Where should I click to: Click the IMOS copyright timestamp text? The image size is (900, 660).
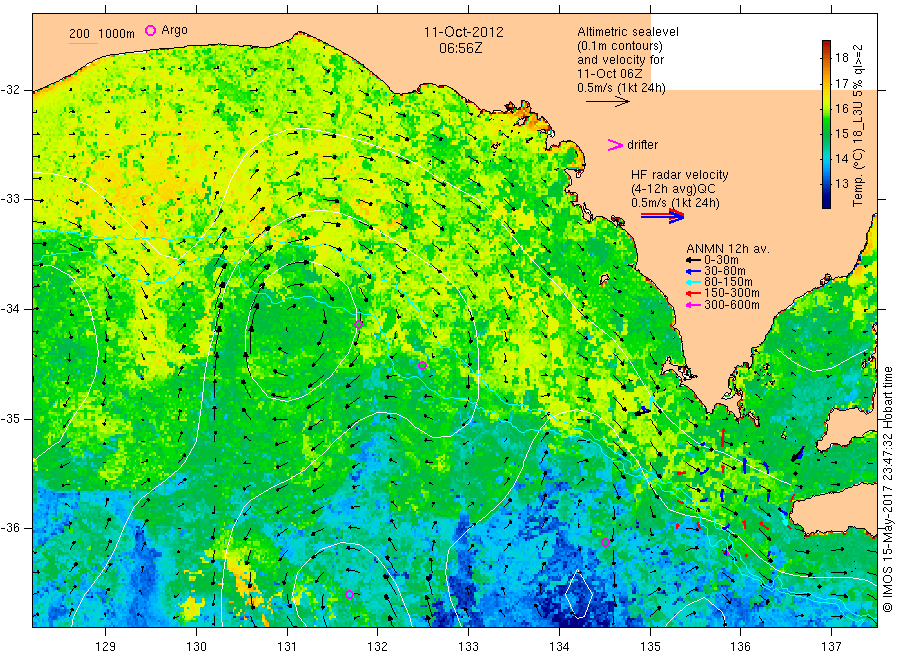coord(887,490)
